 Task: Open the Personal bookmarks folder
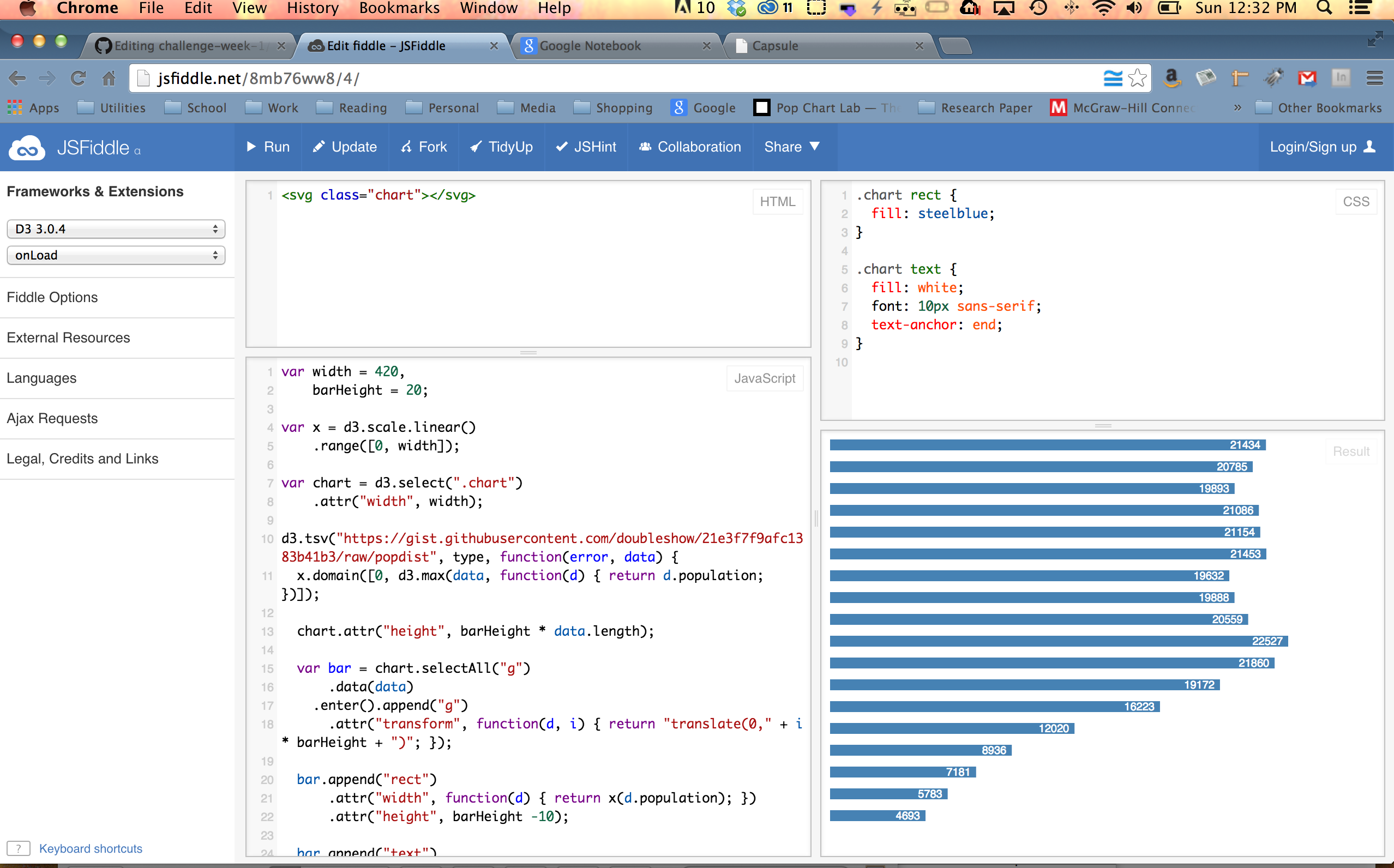coord(442,108)
